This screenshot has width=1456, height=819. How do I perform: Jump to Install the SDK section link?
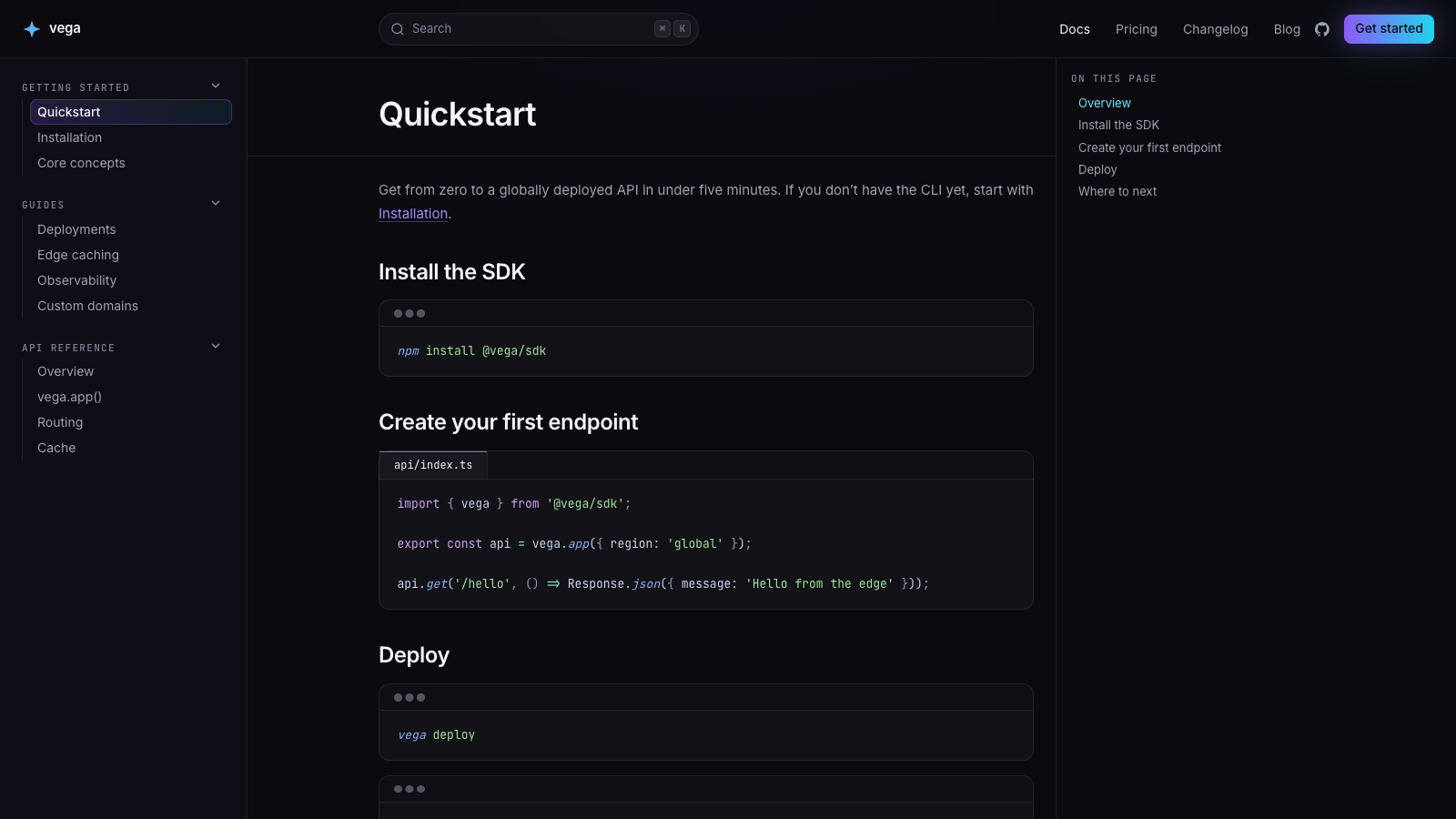pyautogui.click(x=1118, y=125)
